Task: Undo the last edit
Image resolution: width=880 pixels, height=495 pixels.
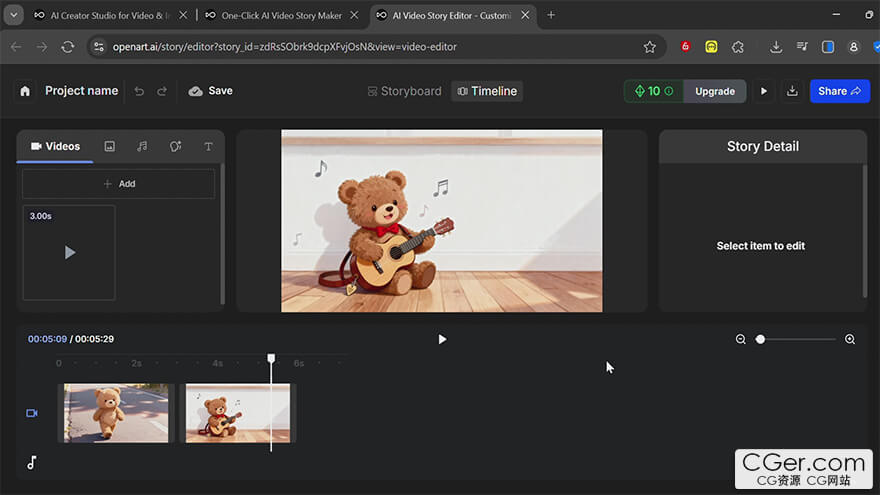Action: point(139,91)
